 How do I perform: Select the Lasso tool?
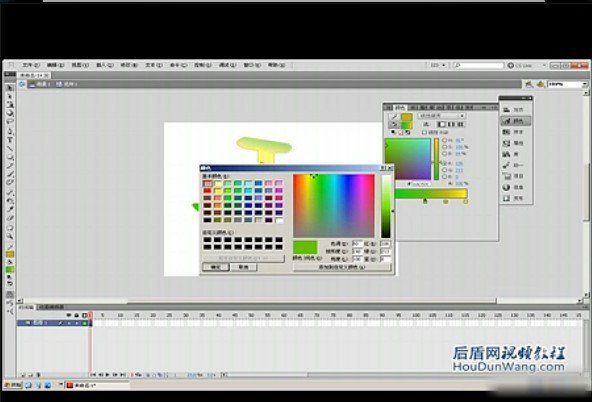(10, 122)
